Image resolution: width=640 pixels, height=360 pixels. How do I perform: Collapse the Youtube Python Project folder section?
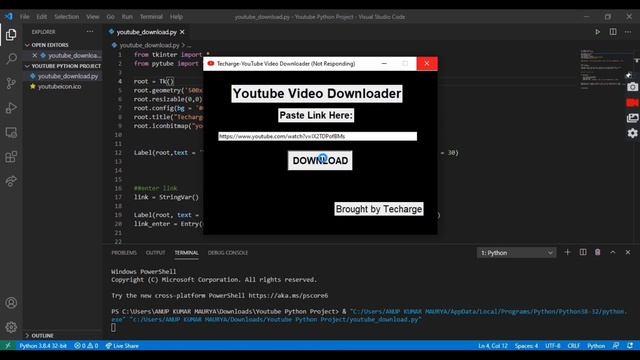tap(63, 66)
